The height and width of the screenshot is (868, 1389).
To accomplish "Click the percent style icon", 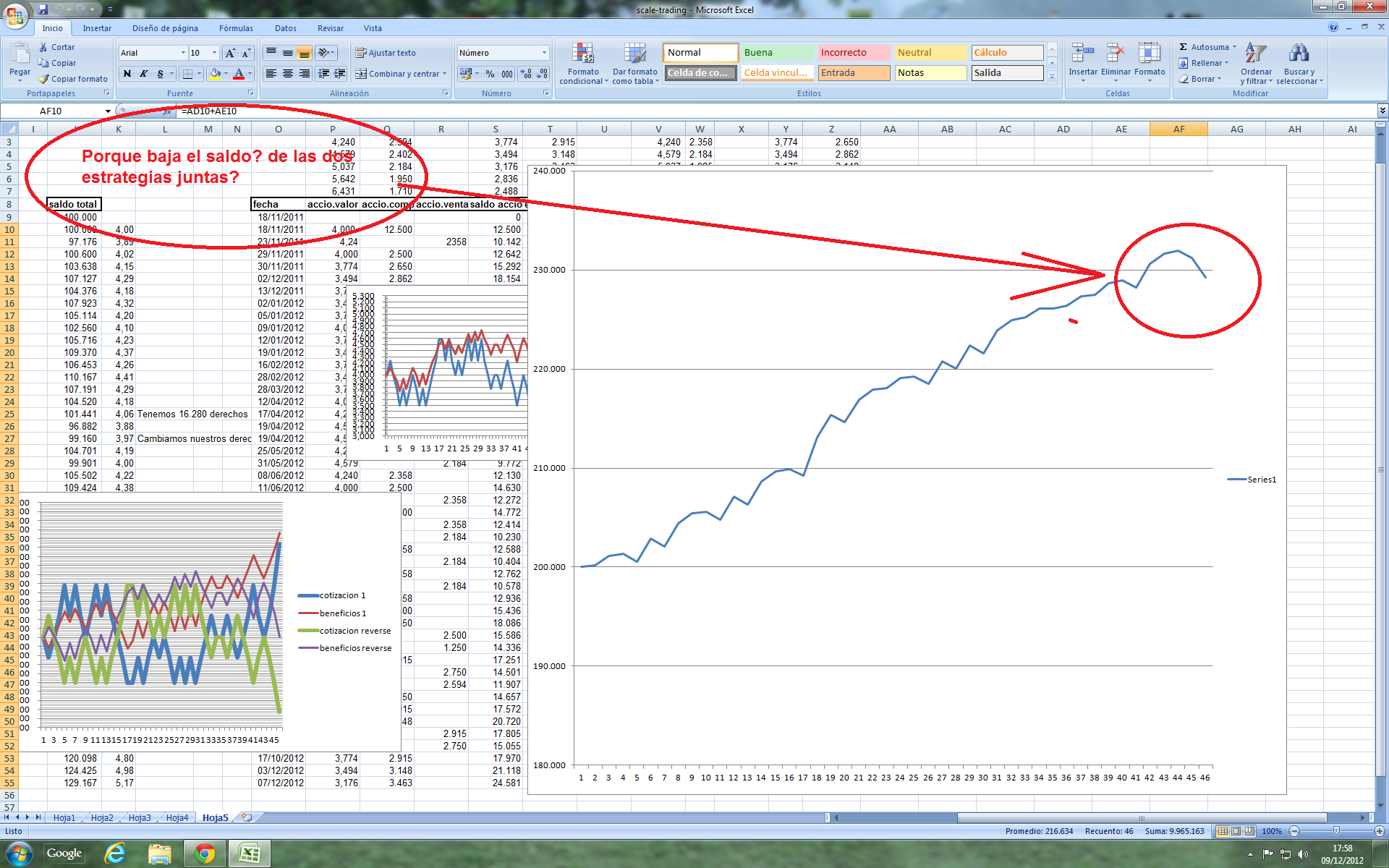I will tap(490, 74).
